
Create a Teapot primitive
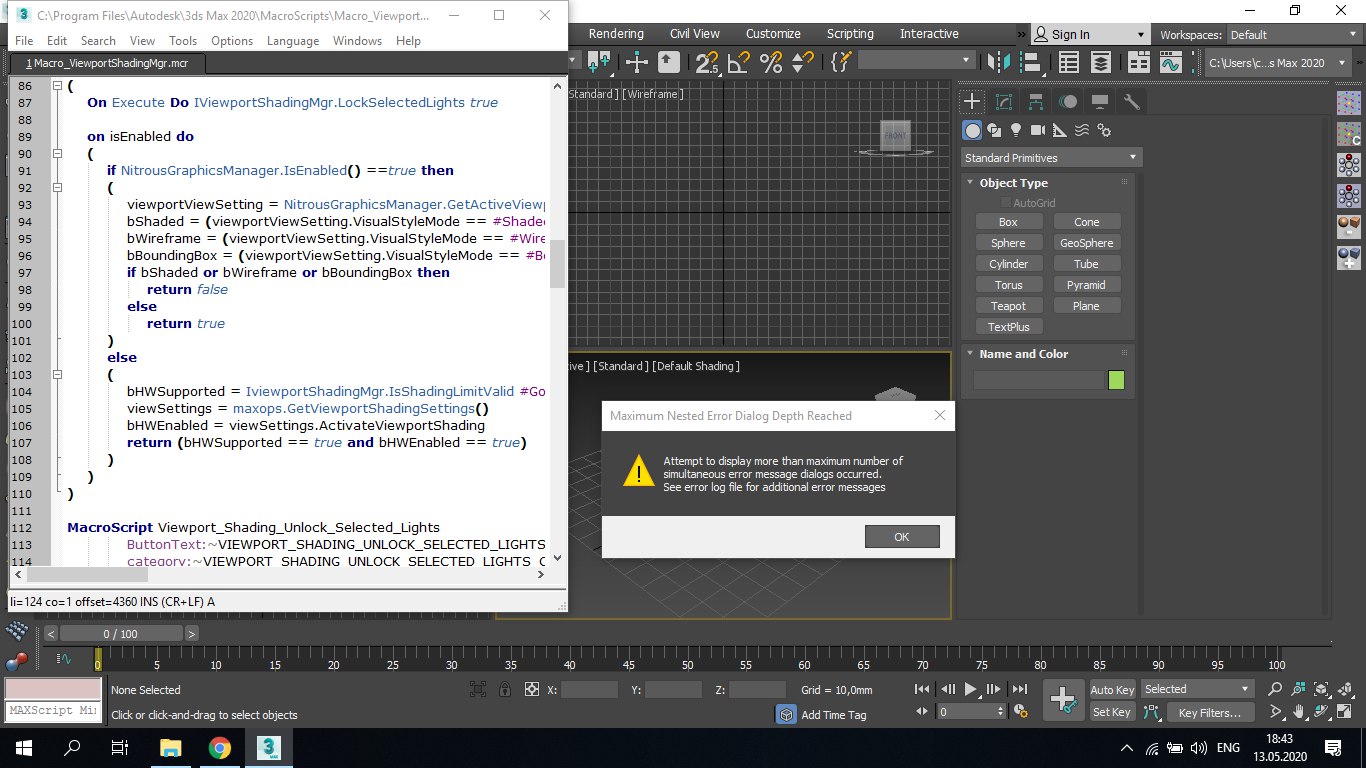pos(1008,306)
